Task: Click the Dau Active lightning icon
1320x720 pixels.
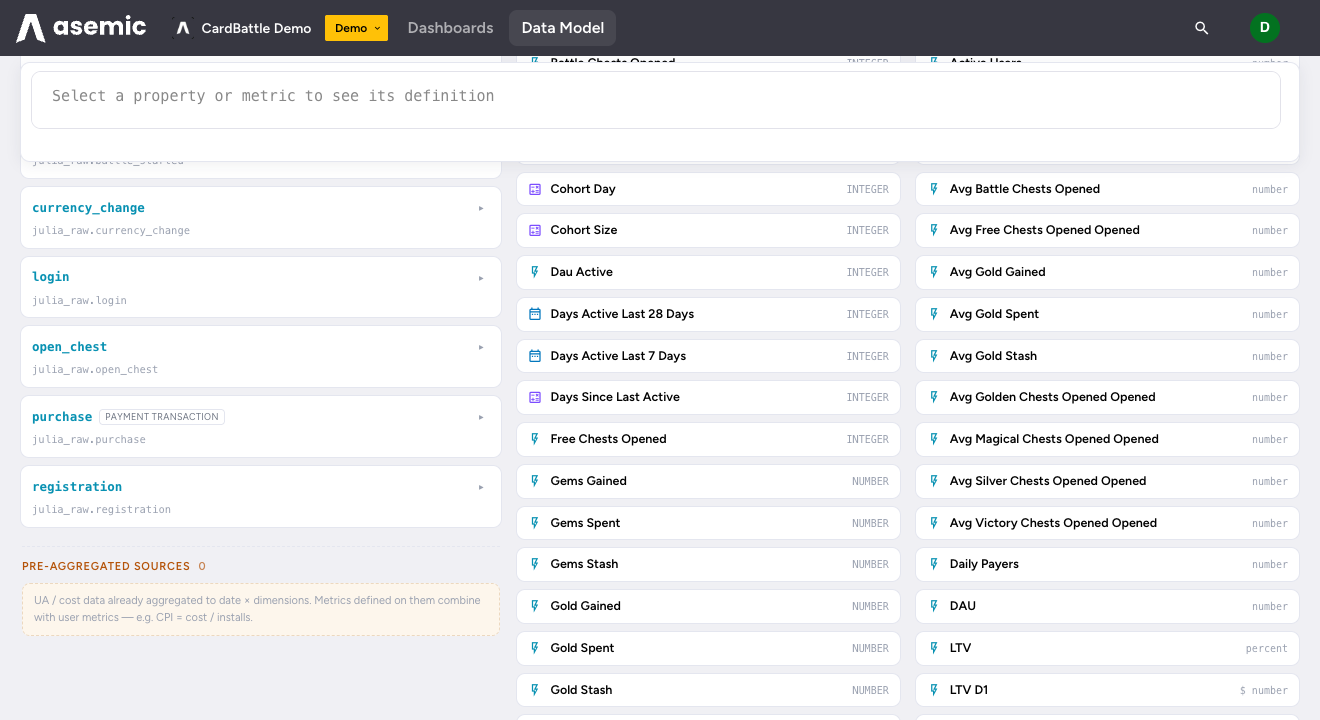Action: coord(535,272)
